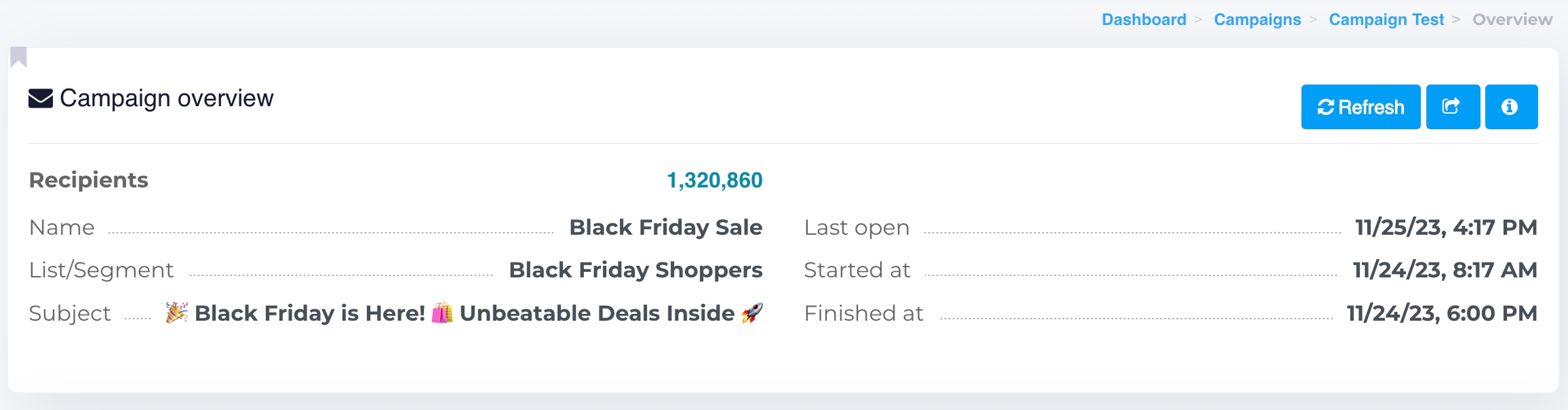Click the bookmark ribbon icon

18,57
